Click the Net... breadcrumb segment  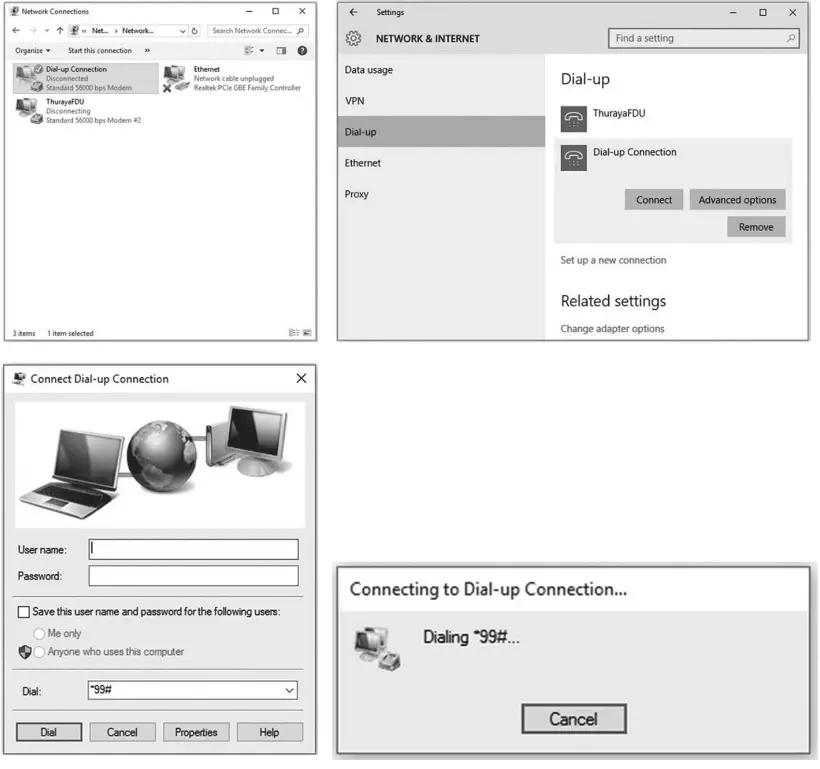100,31
